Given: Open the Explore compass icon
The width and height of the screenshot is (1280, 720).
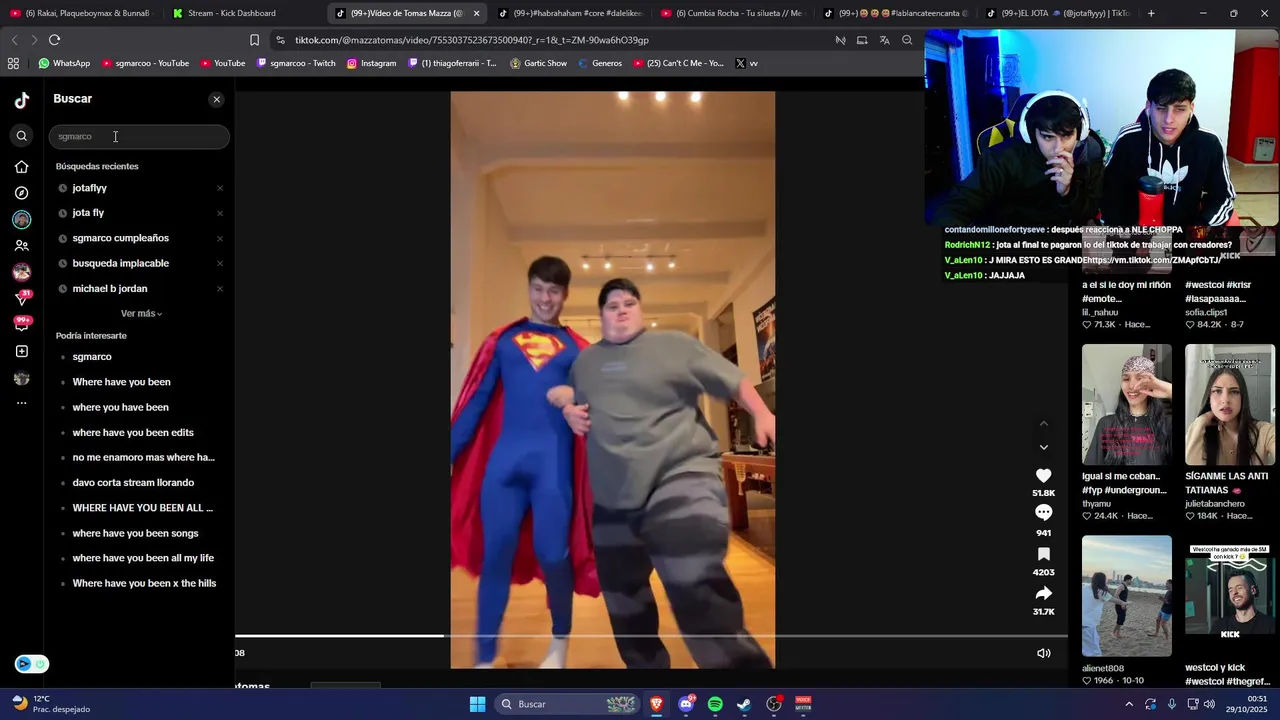Looking at the screenshot, I should [21, 193].
